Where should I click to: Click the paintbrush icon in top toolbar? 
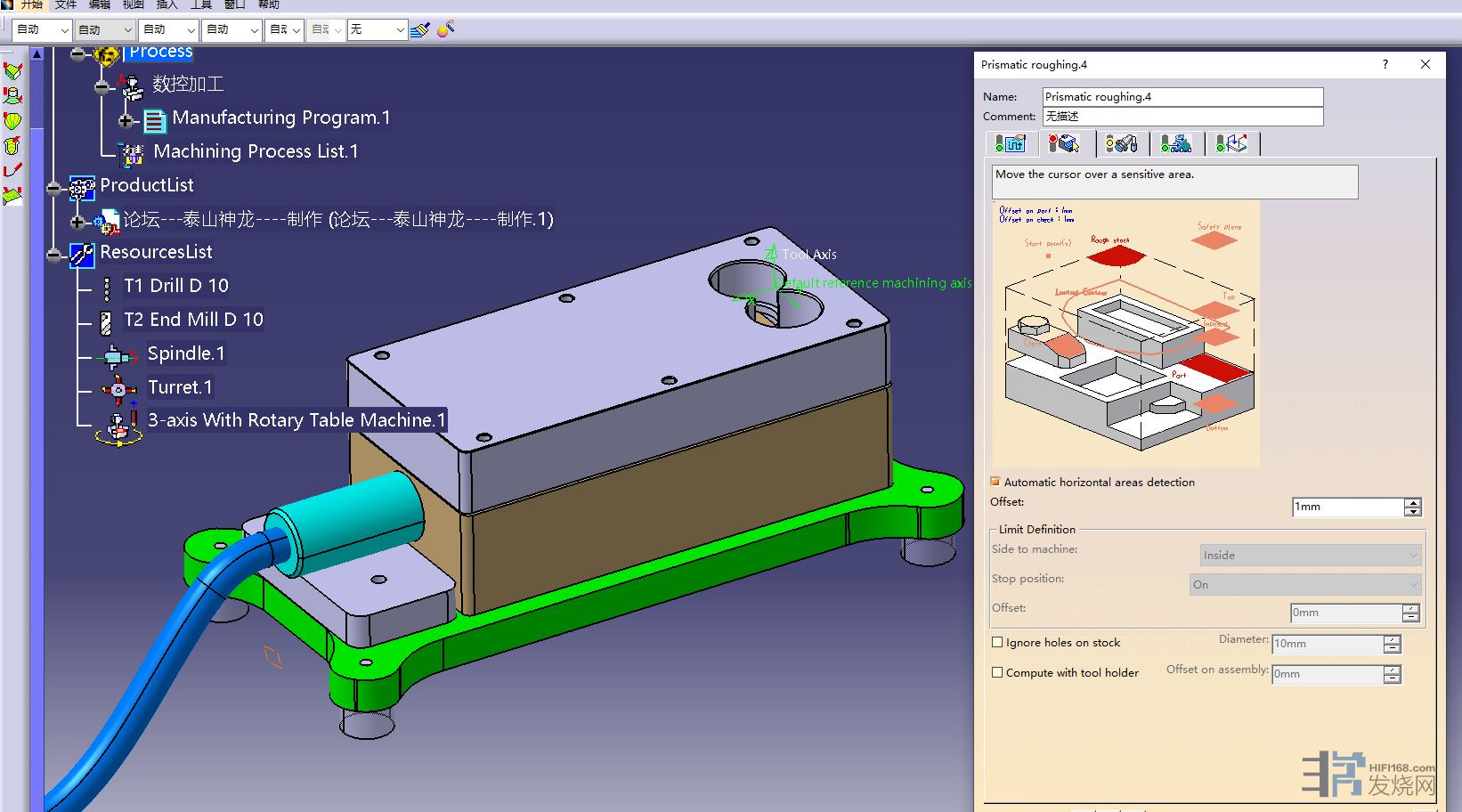(x=420, y=29)
